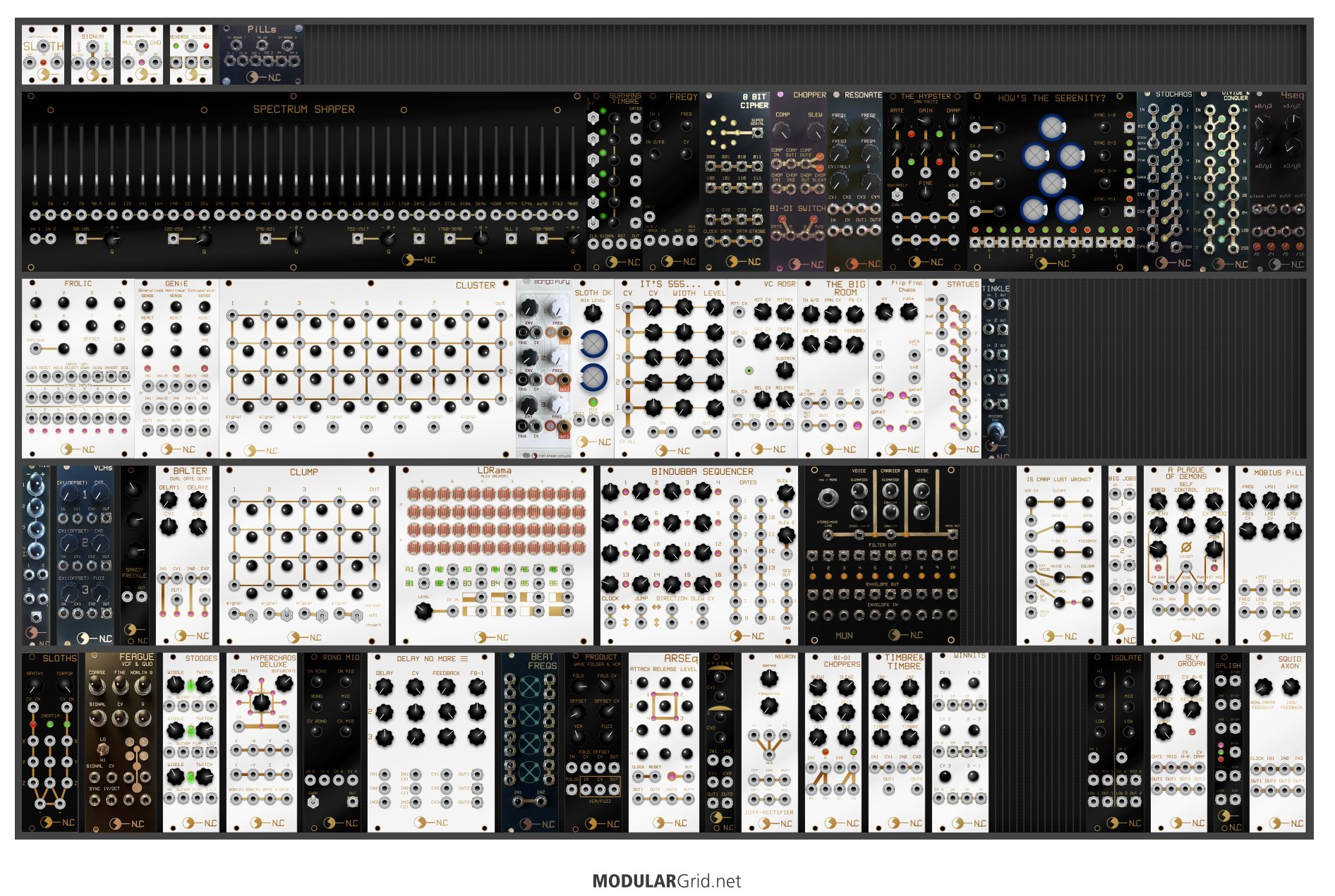
Task: Select the GENiE module
Action: [177, 368]
